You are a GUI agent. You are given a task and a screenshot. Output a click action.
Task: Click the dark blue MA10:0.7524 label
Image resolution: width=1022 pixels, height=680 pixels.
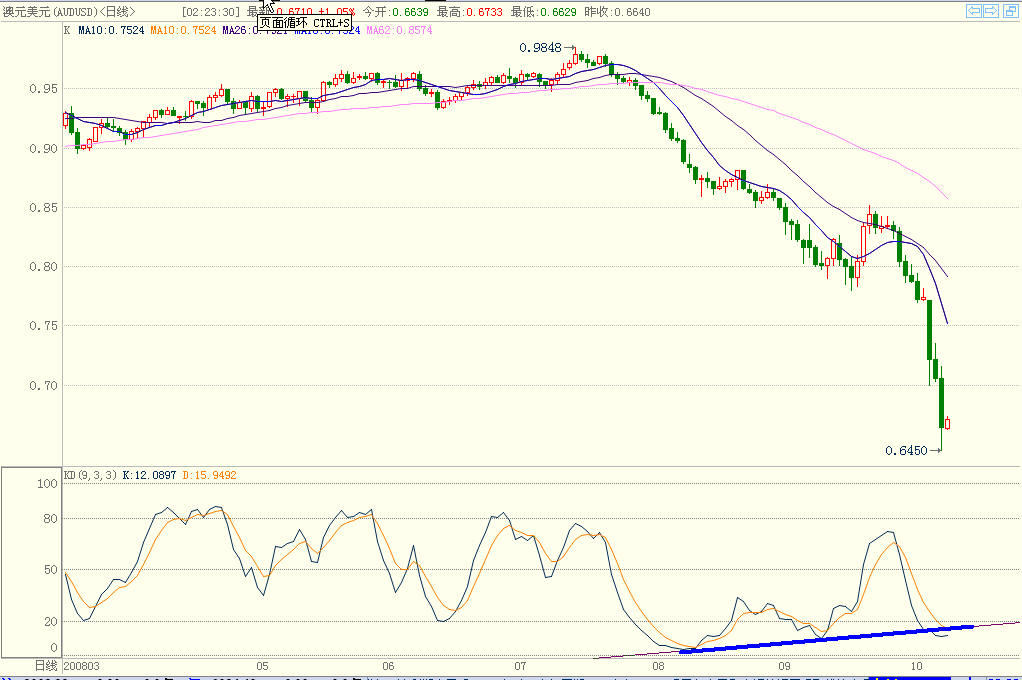[x=111, y=30]
